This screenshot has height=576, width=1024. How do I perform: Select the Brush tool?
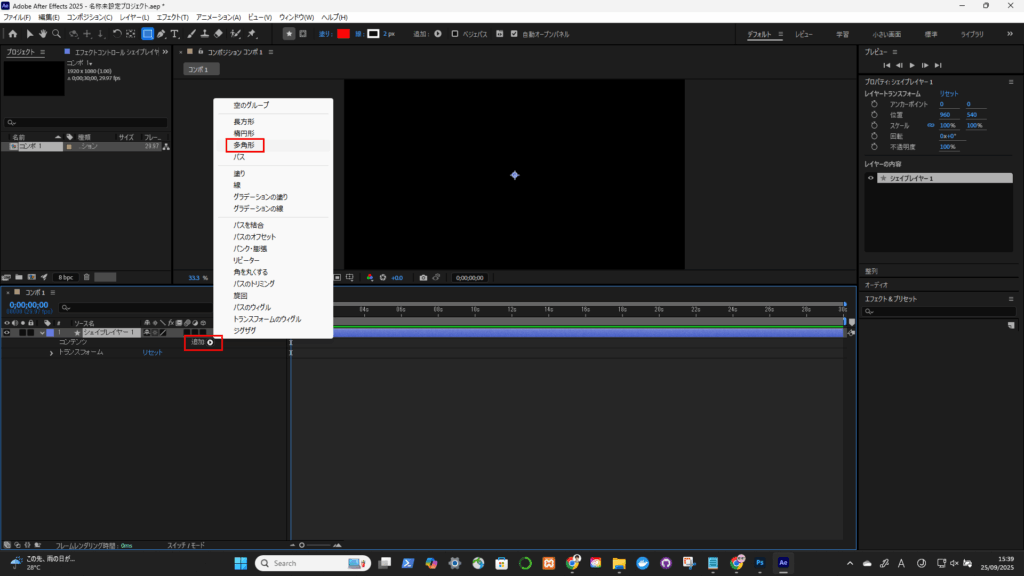coord(191,33)
